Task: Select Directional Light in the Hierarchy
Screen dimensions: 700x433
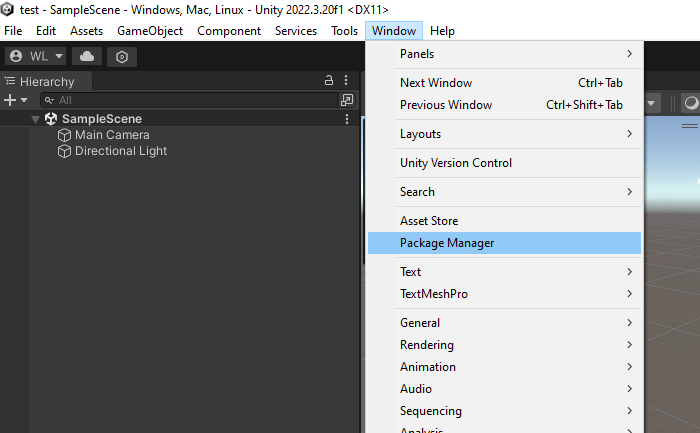Action: pyautogui.click(x=121, y=151)
